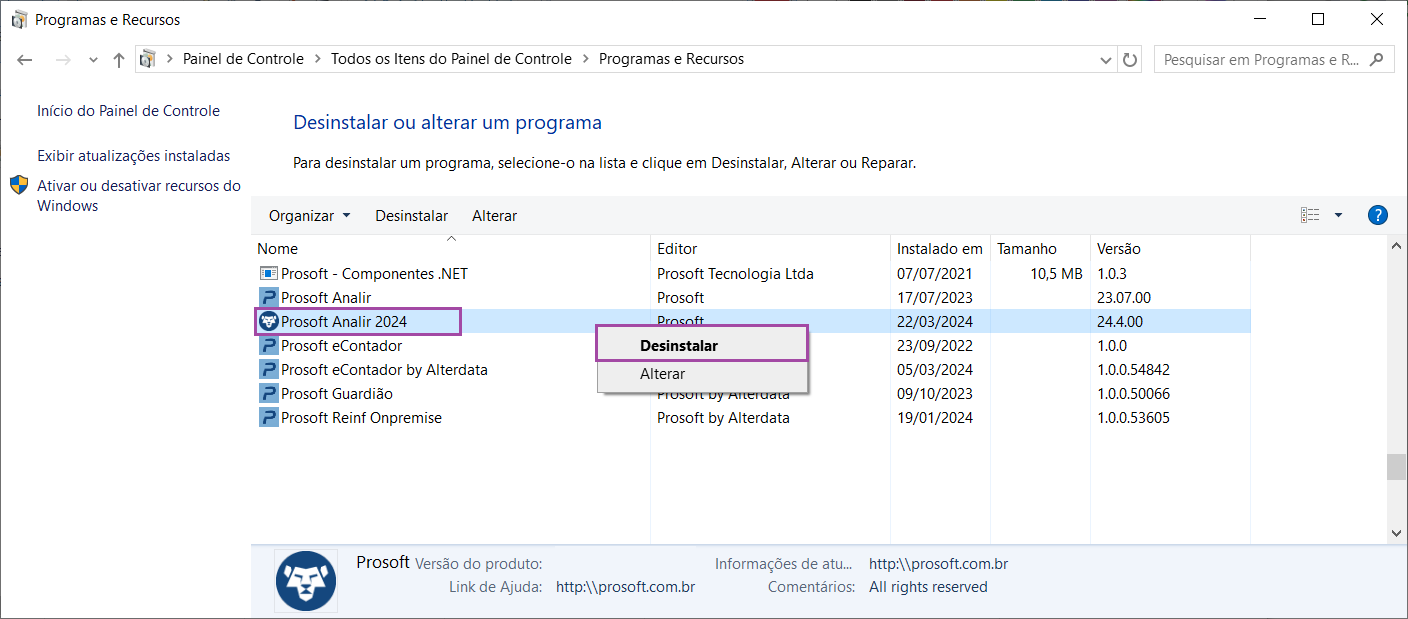Click the icon beside Prosoft Analir 23.07.00 entry
The image size is (1408, 619).
[x=268, y=298]
